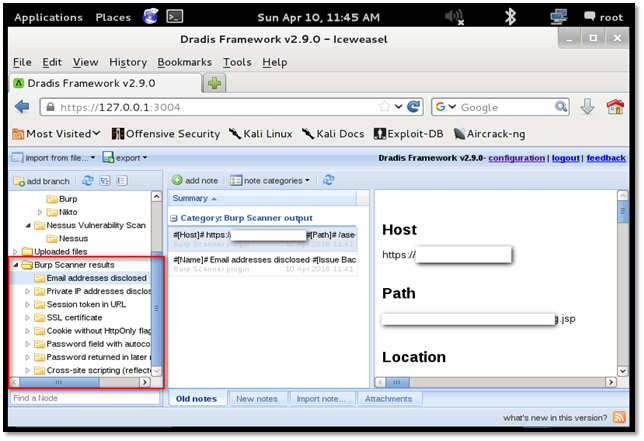
Task: Click the logout link
Action: coord(565,158)
